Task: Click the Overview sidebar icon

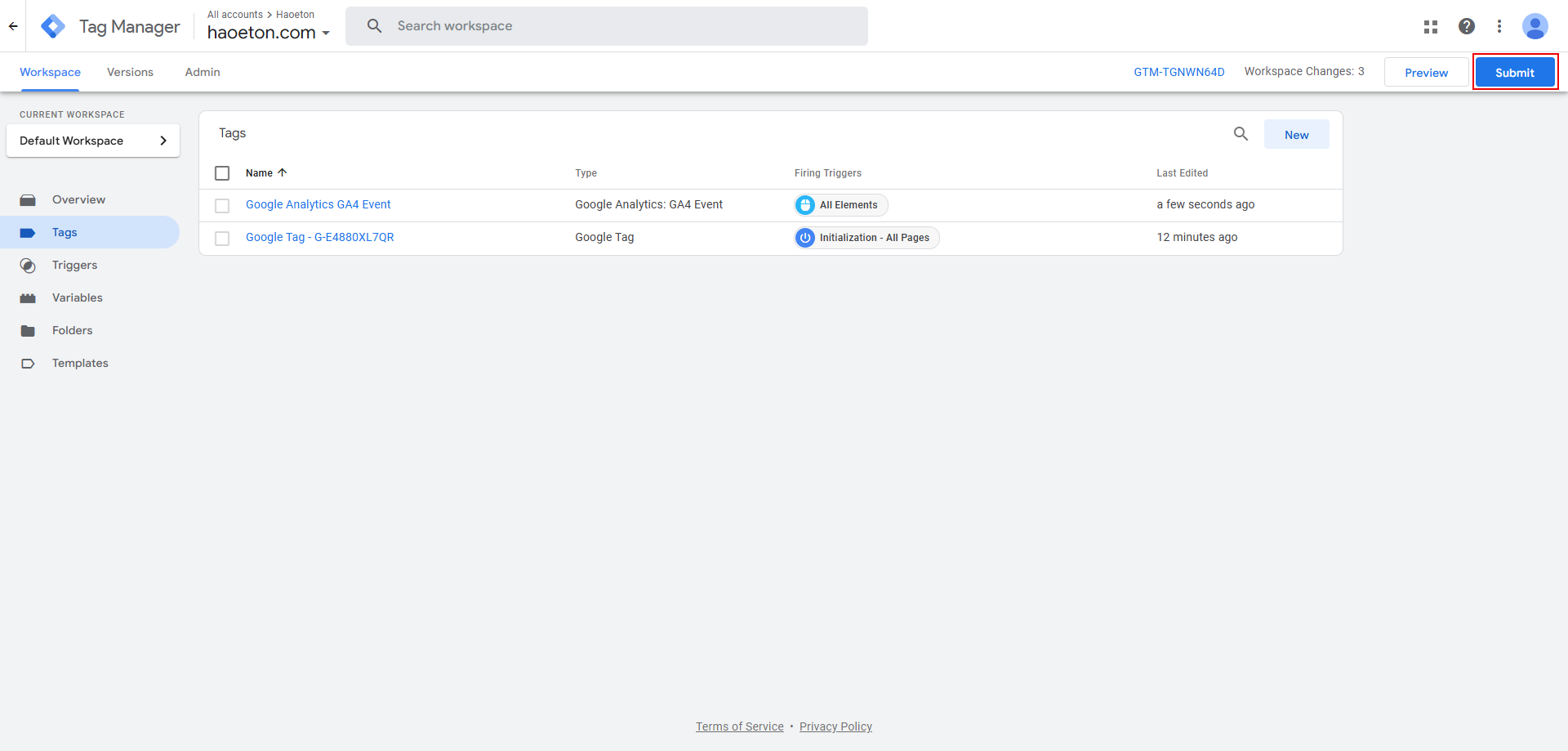Action: pos(28,200)
